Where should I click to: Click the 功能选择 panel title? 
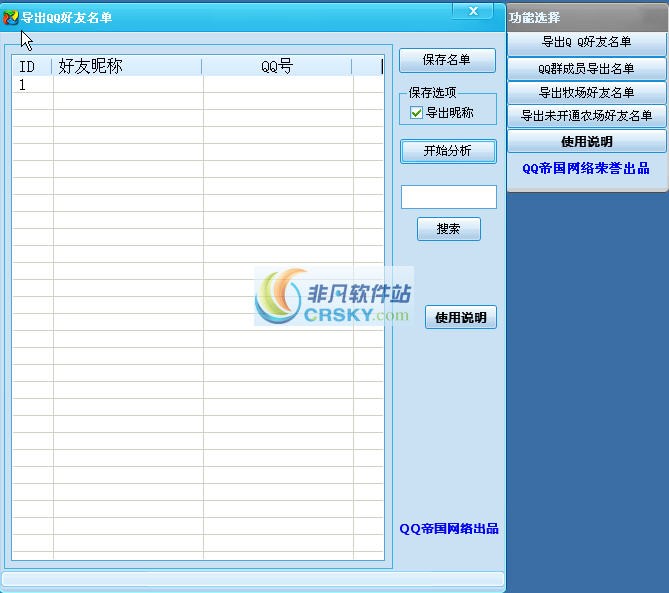(534, 17)
